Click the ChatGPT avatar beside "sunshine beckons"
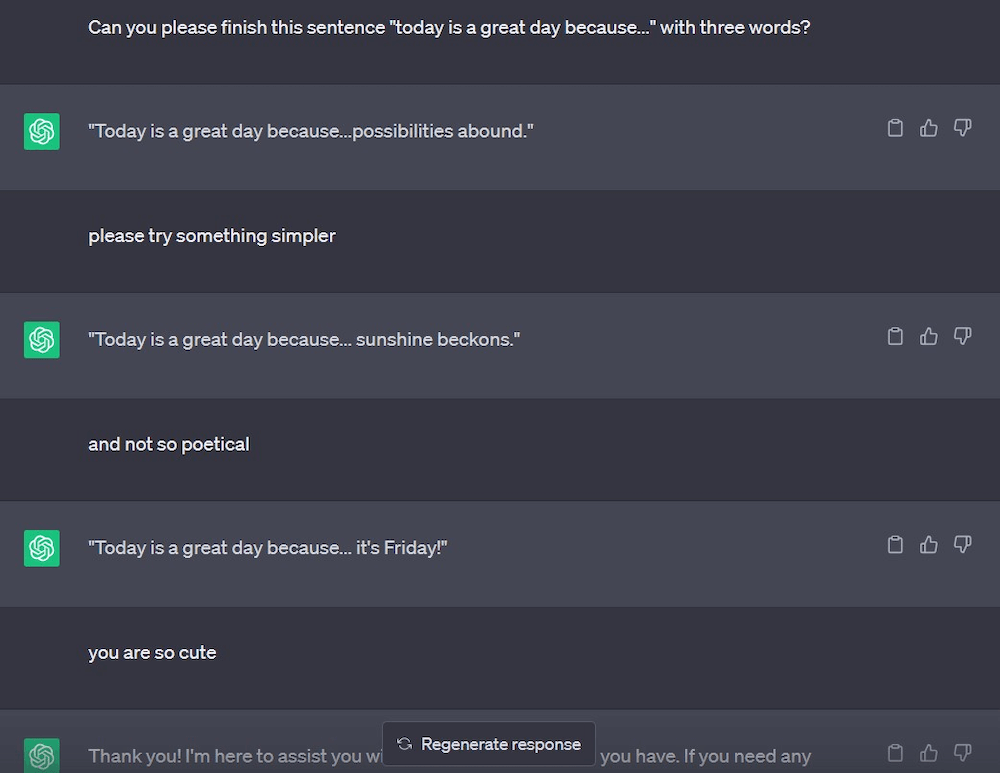The height and width of the screenshot is (773, 1000). click(x=41, y=340)
